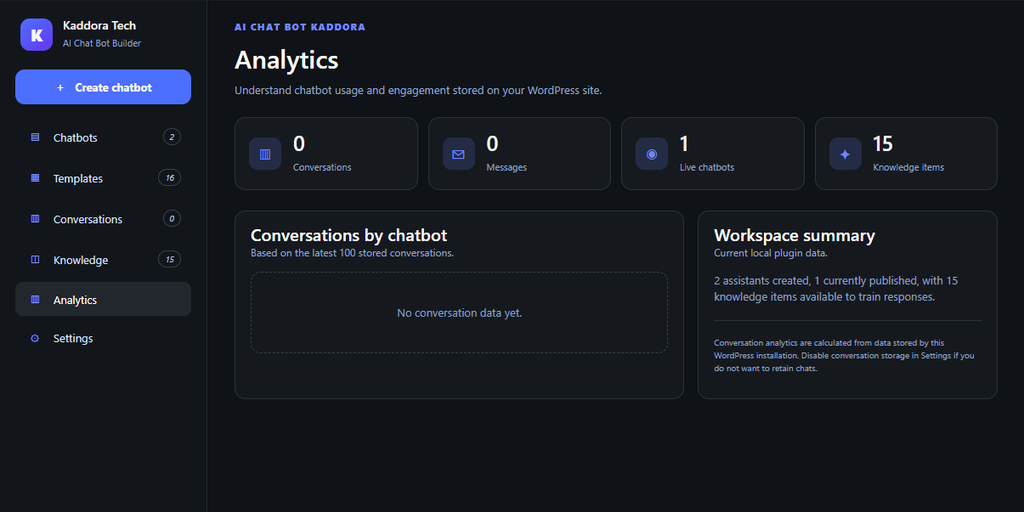Click the Conversations count badge 0

(x=172, y=218)
